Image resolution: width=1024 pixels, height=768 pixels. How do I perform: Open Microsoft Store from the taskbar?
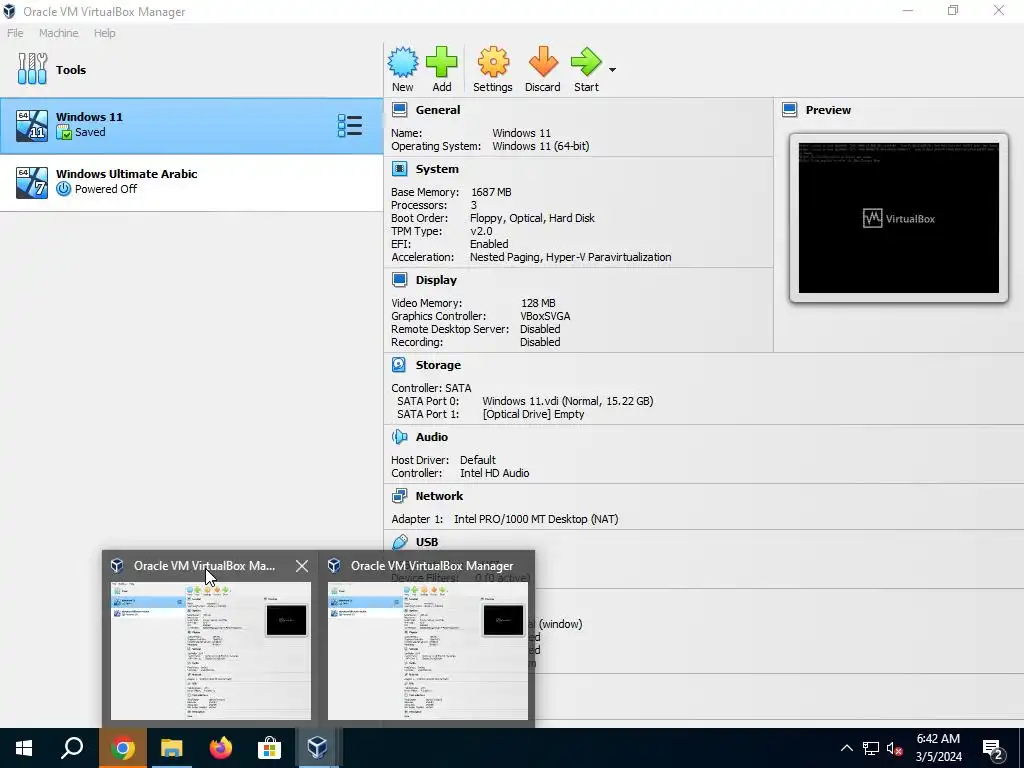269,748
